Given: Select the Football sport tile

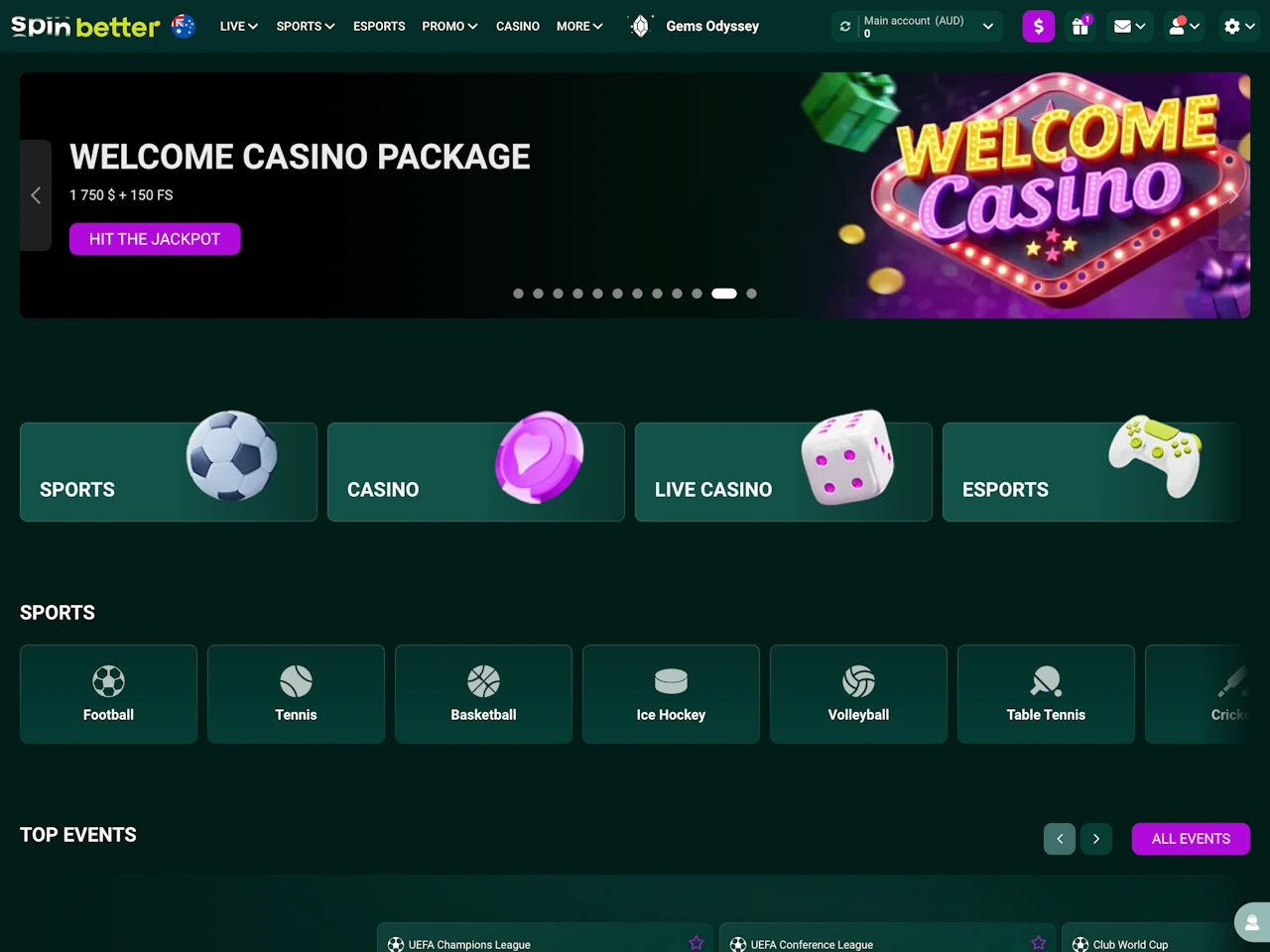Looking at the screenshot, I should 108,694.
